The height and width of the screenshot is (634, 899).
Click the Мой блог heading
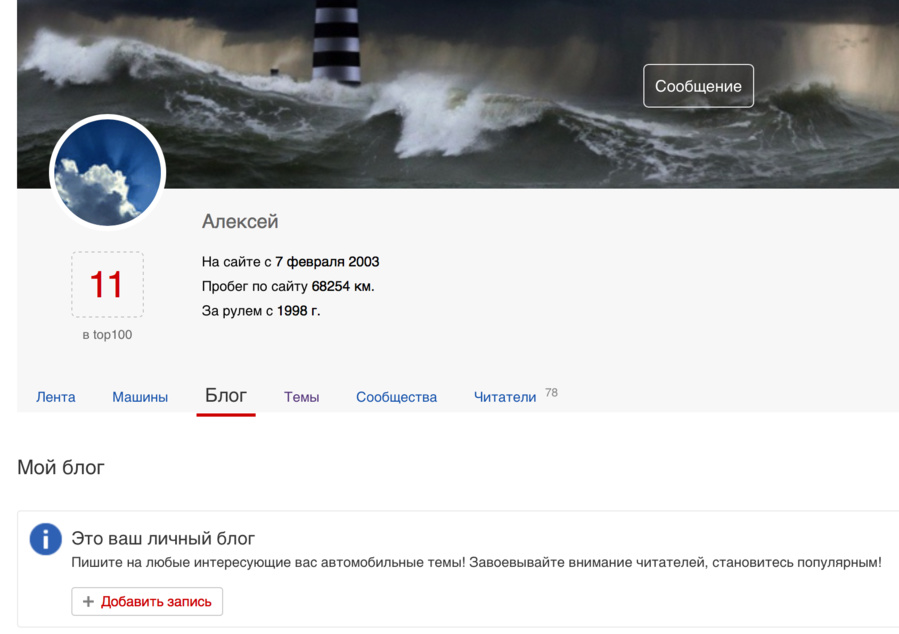point(61,467)
